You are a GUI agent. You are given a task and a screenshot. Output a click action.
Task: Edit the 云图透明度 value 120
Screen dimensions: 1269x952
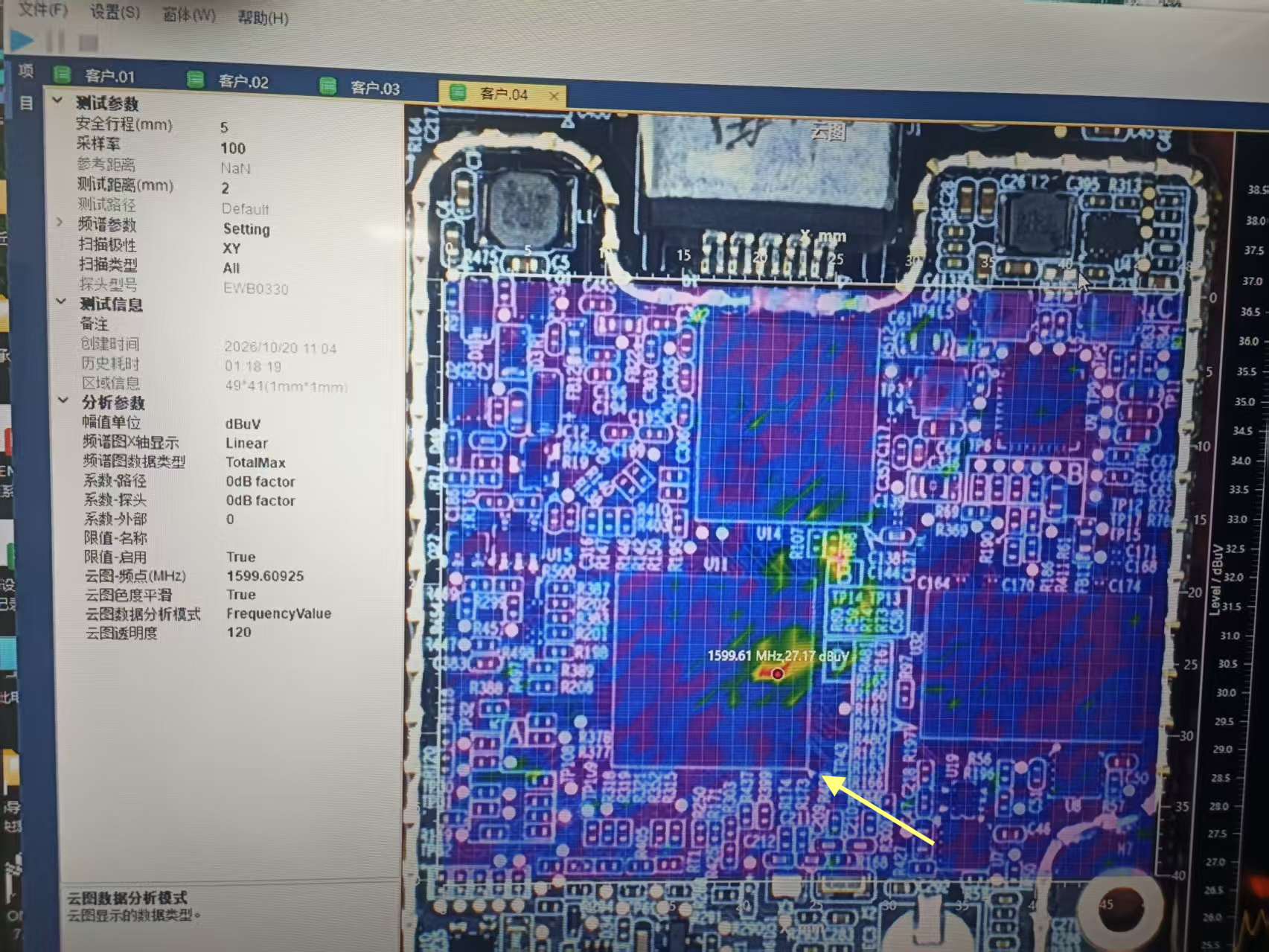pyautogui.click(x=239, y=633)
